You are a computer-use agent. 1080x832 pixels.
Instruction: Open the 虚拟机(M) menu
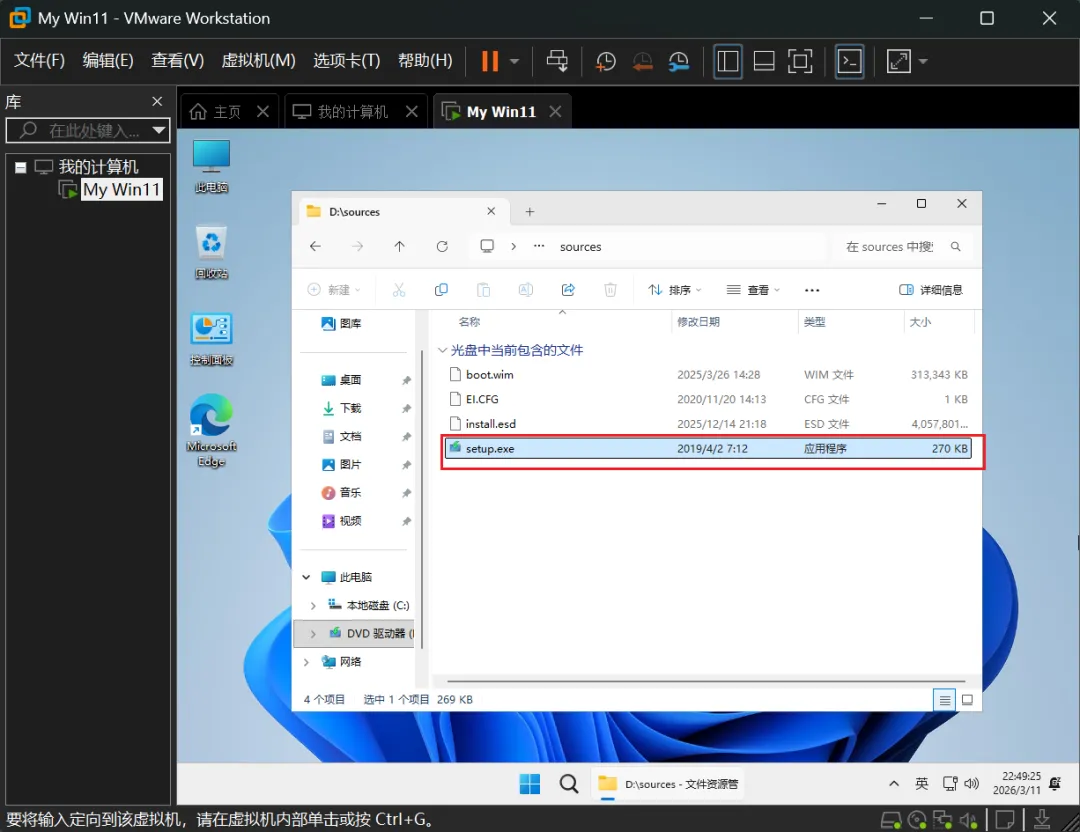pyautogui.click(x=258, y=61)
